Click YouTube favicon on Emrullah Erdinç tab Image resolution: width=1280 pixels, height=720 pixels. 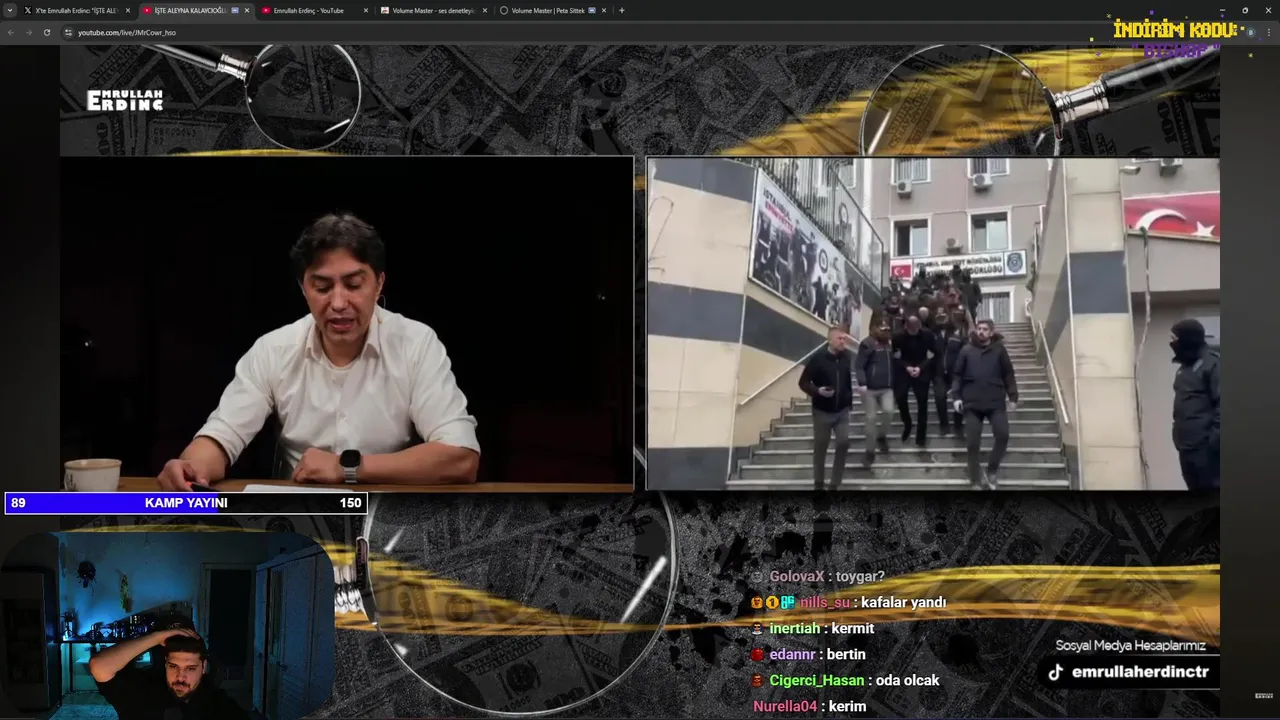266,10
